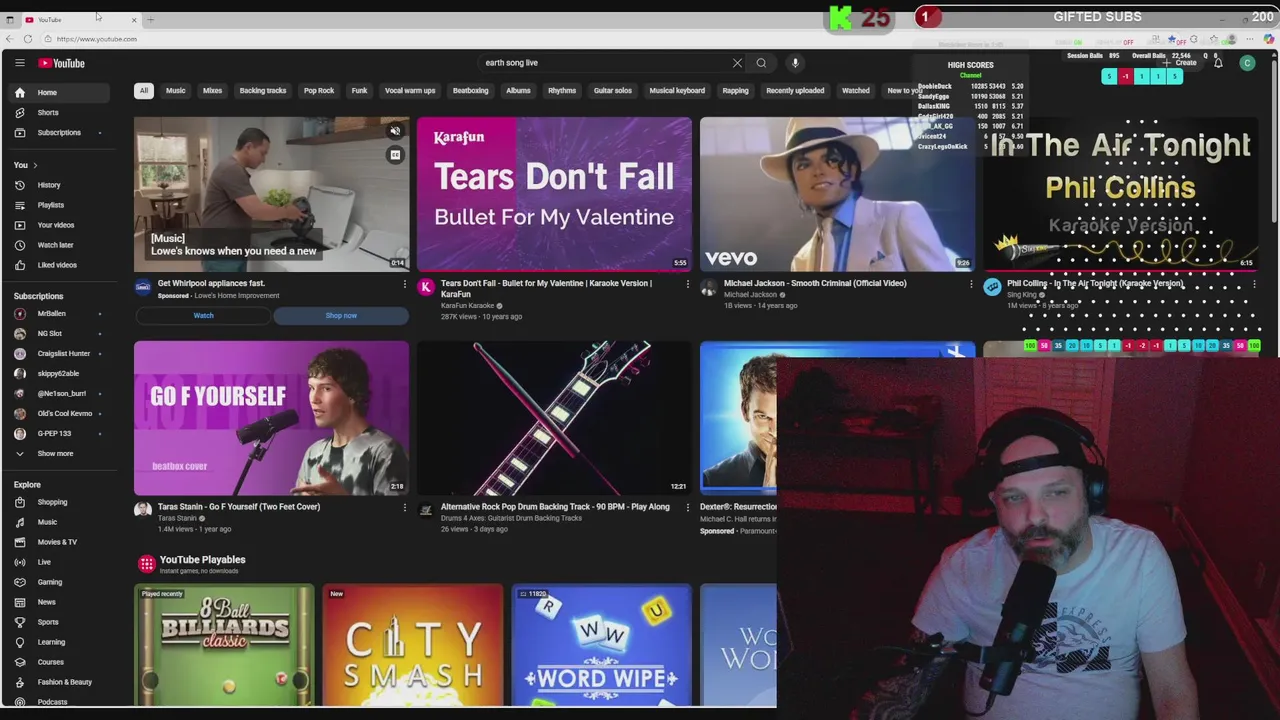Select the Backing tracks filter chip
The image size is (1280, 720).
(x=263, y=91)
